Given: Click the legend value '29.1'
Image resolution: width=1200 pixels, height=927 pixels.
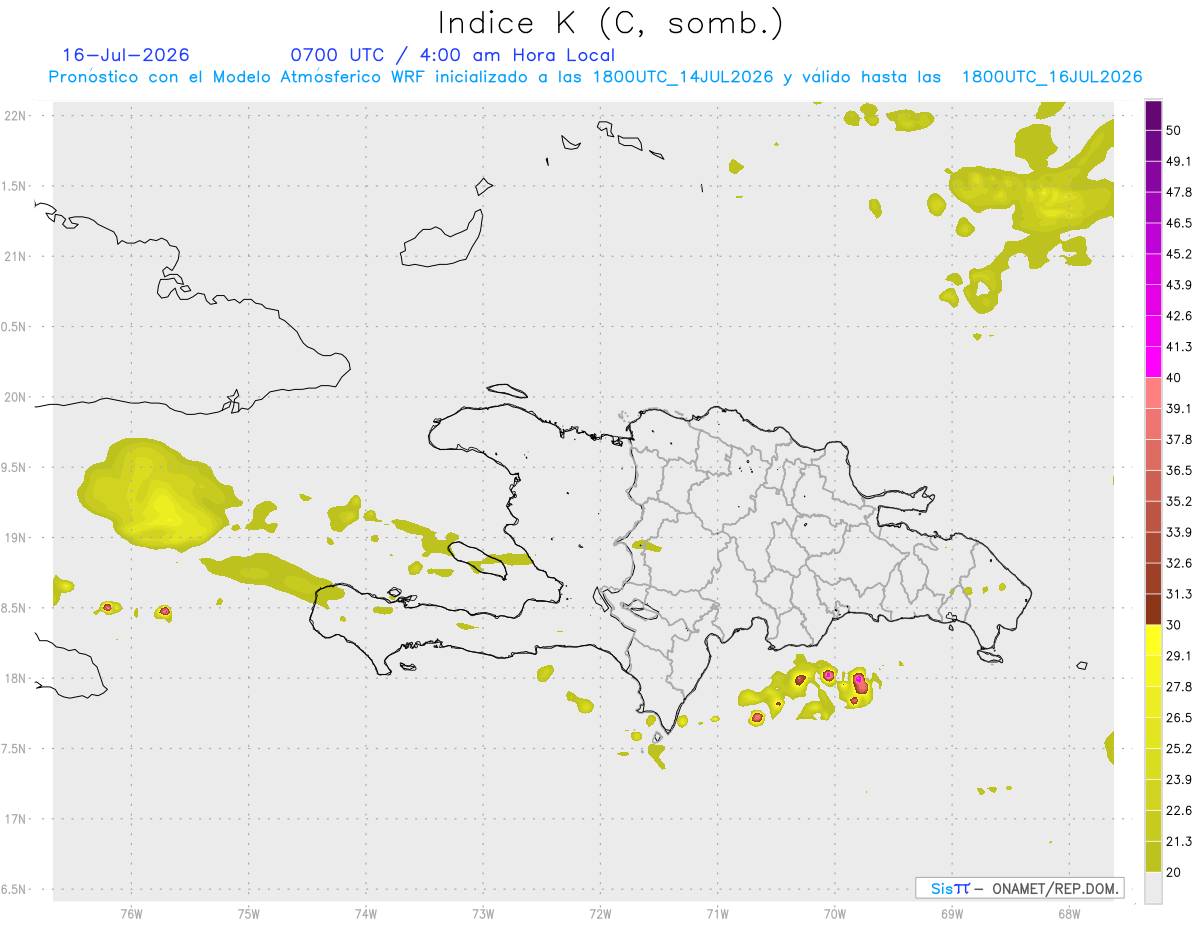Looking at the screenshot, I should point(1179,655).
